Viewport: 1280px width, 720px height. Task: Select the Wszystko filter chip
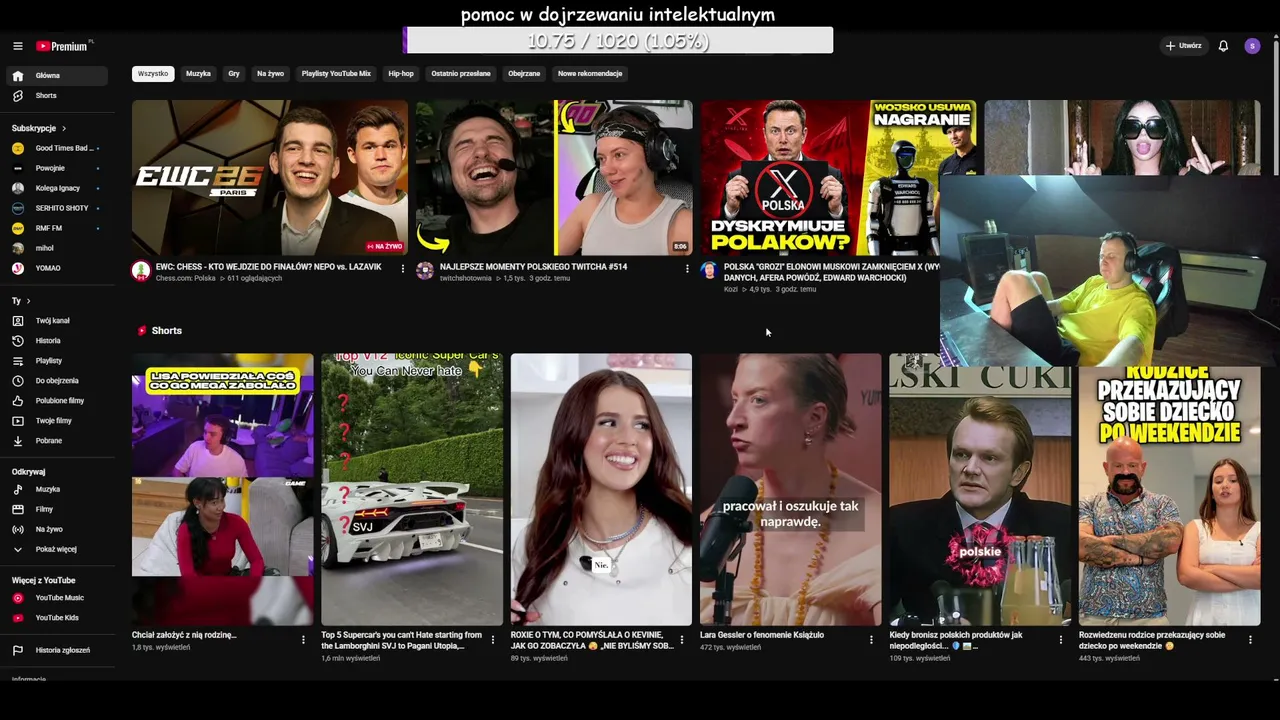pos(153,74)
